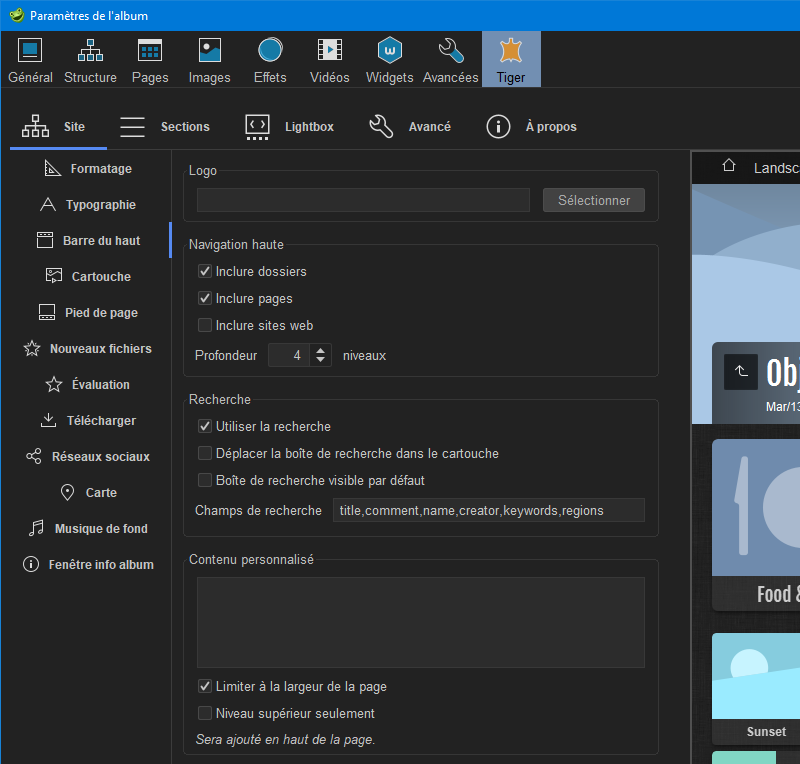Click the home icon in preview

coord(729,166)
